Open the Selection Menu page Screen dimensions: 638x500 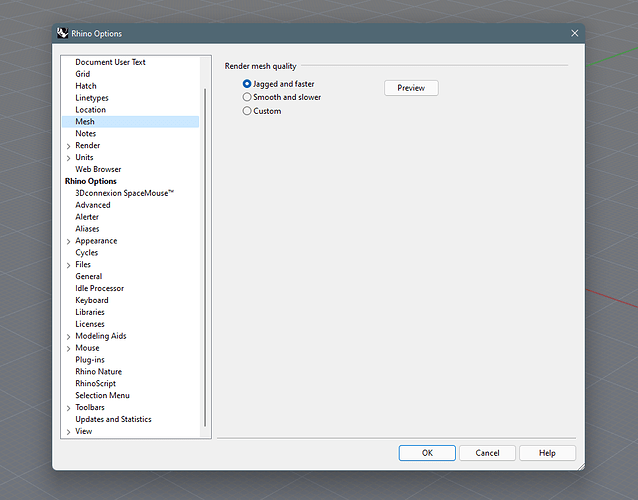[x=103, y=395]
